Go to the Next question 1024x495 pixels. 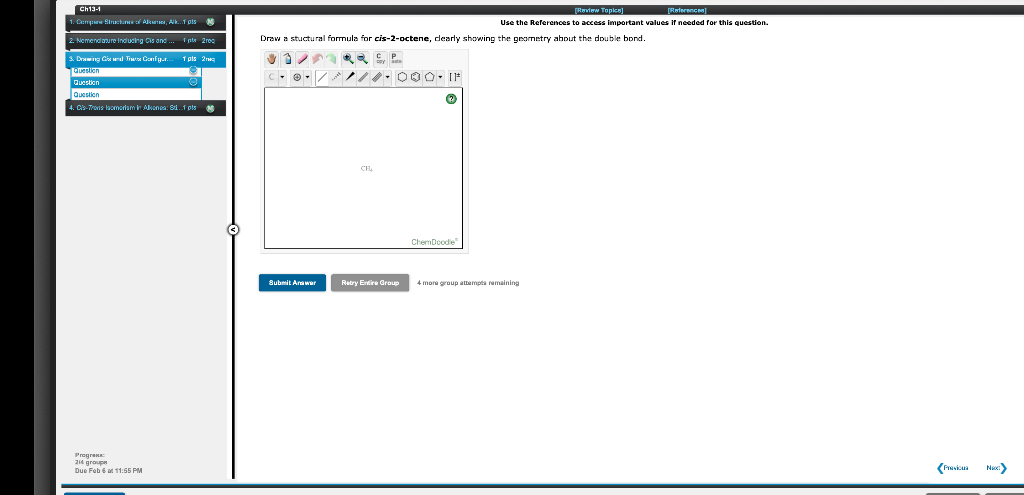tap(997, 468)
